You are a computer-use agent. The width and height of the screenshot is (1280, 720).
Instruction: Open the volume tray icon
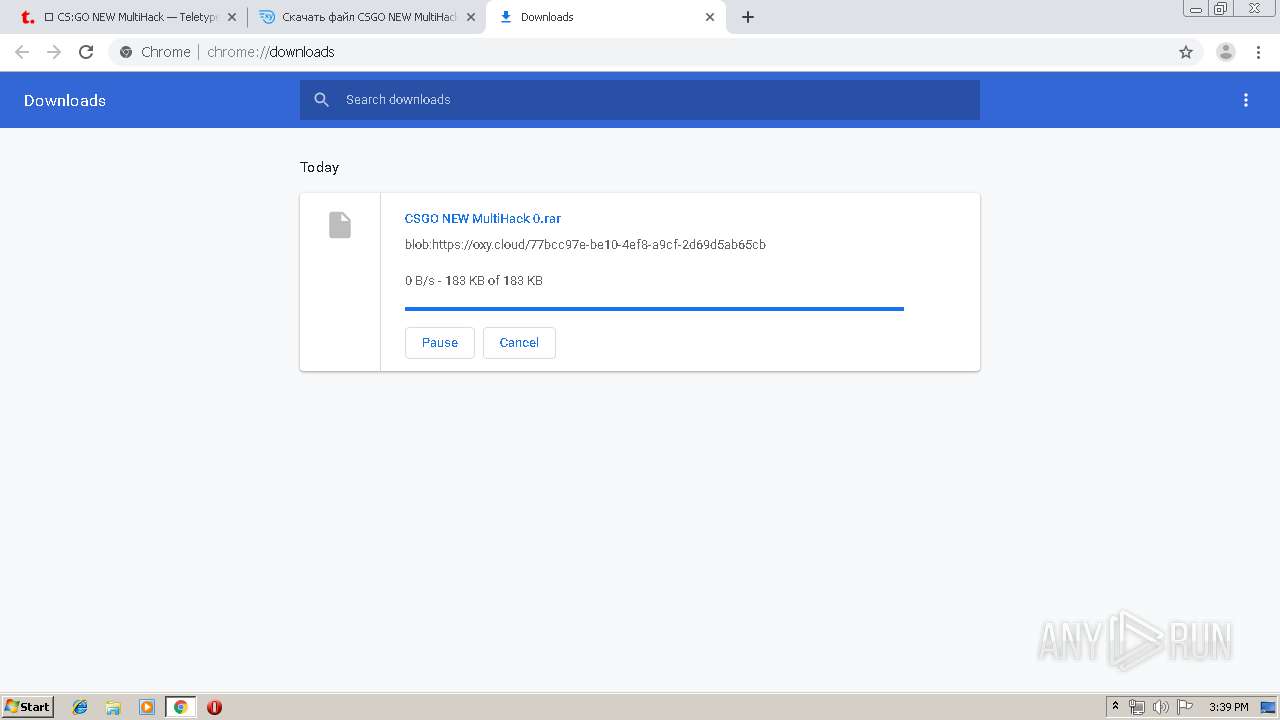[x=1161, y=707]
